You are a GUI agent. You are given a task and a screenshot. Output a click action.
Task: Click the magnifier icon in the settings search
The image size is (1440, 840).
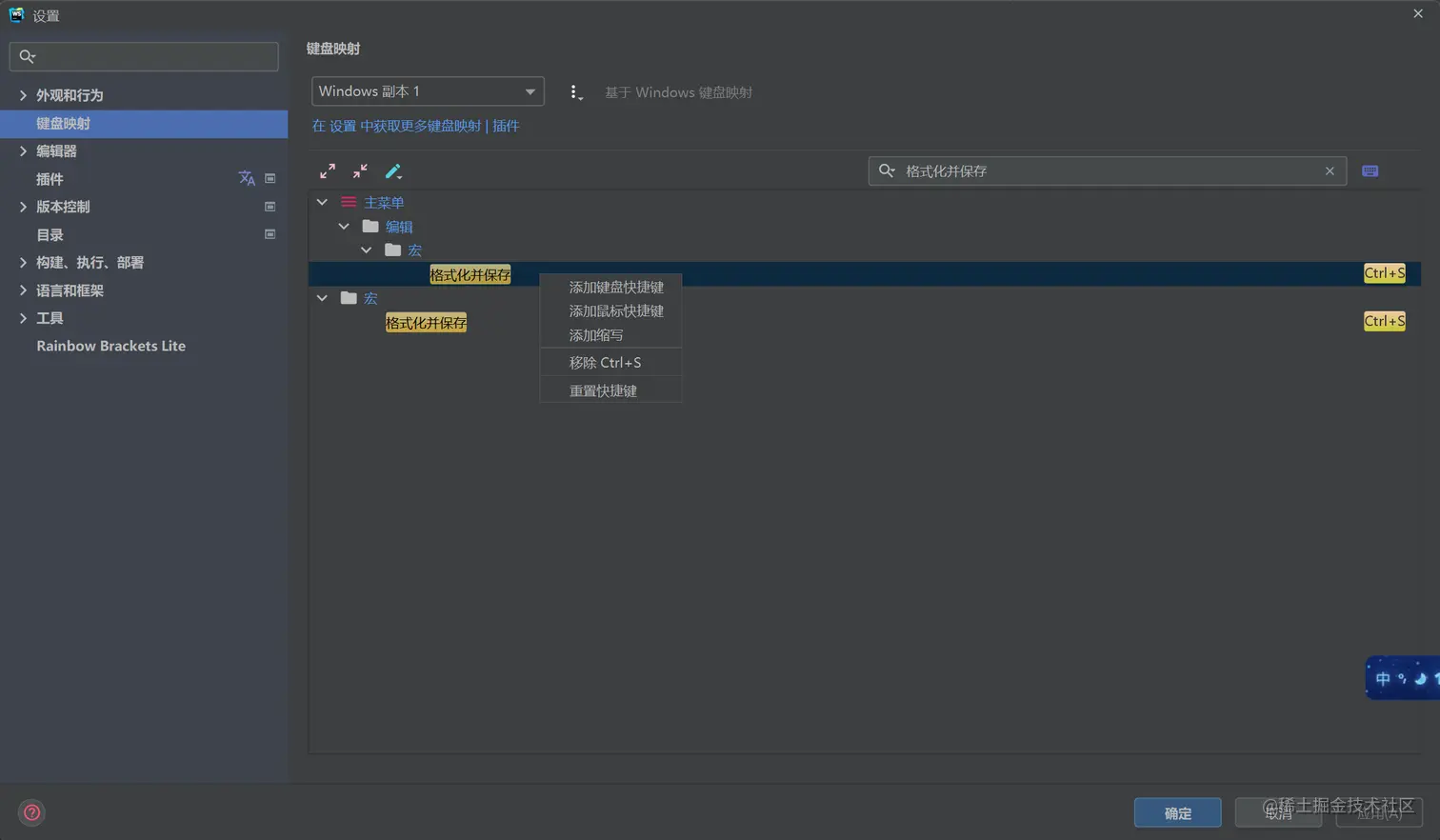click(27, 56)
